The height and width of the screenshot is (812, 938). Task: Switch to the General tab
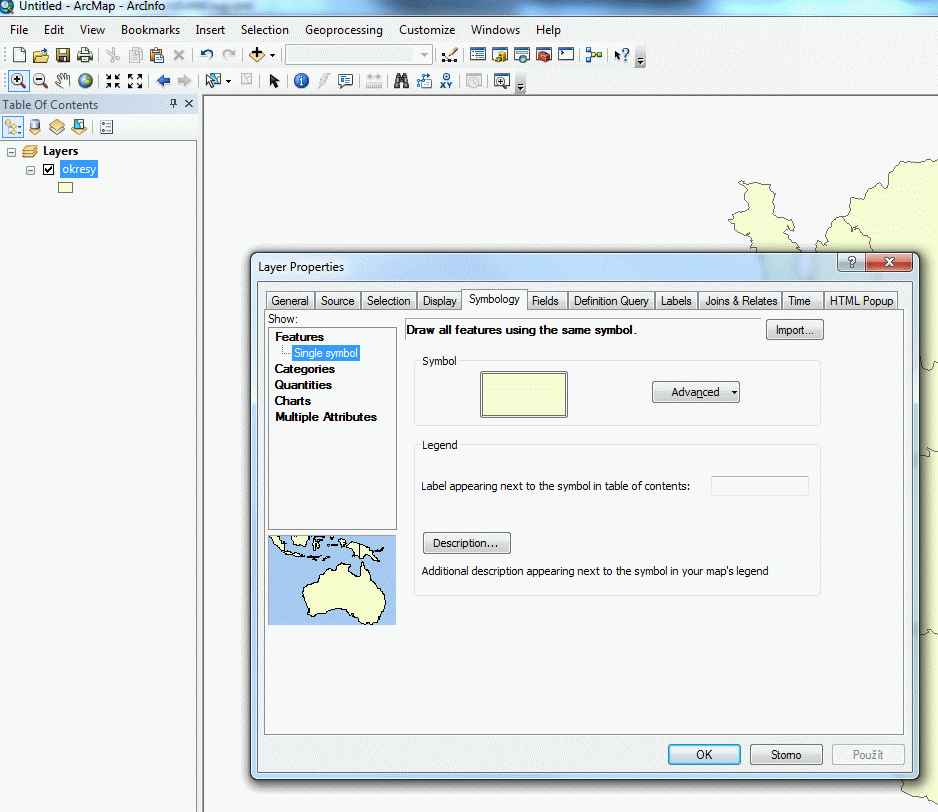tap(290, 301)
